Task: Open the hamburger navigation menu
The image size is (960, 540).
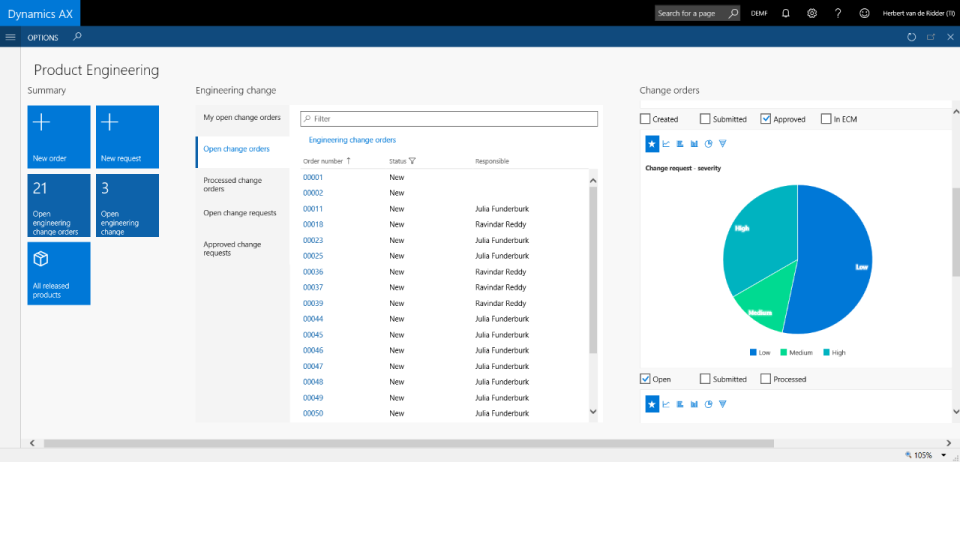Action: click(x=10, y=37)
